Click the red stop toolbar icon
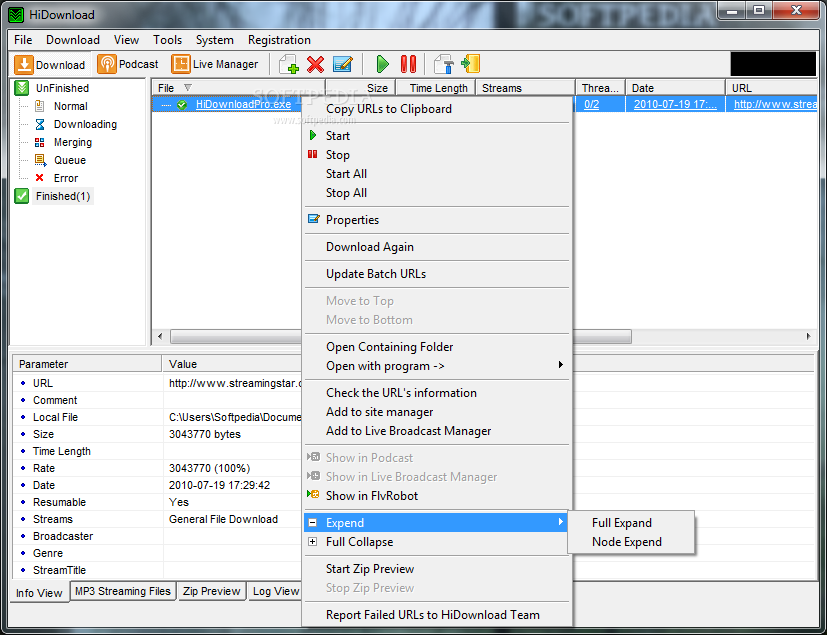This screenshot has height=635, width=827. coord(408,64)
